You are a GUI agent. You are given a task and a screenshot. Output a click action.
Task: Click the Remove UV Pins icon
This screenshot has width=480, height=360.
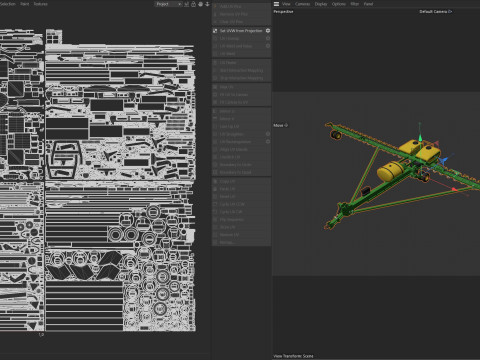coord(215,14)
